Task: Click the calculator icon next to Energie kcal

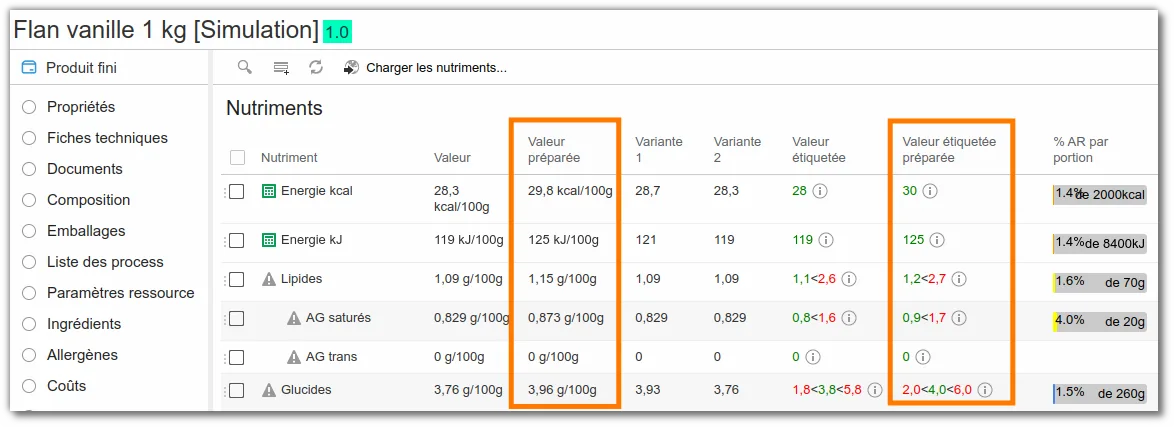Action: pos(269,191)
